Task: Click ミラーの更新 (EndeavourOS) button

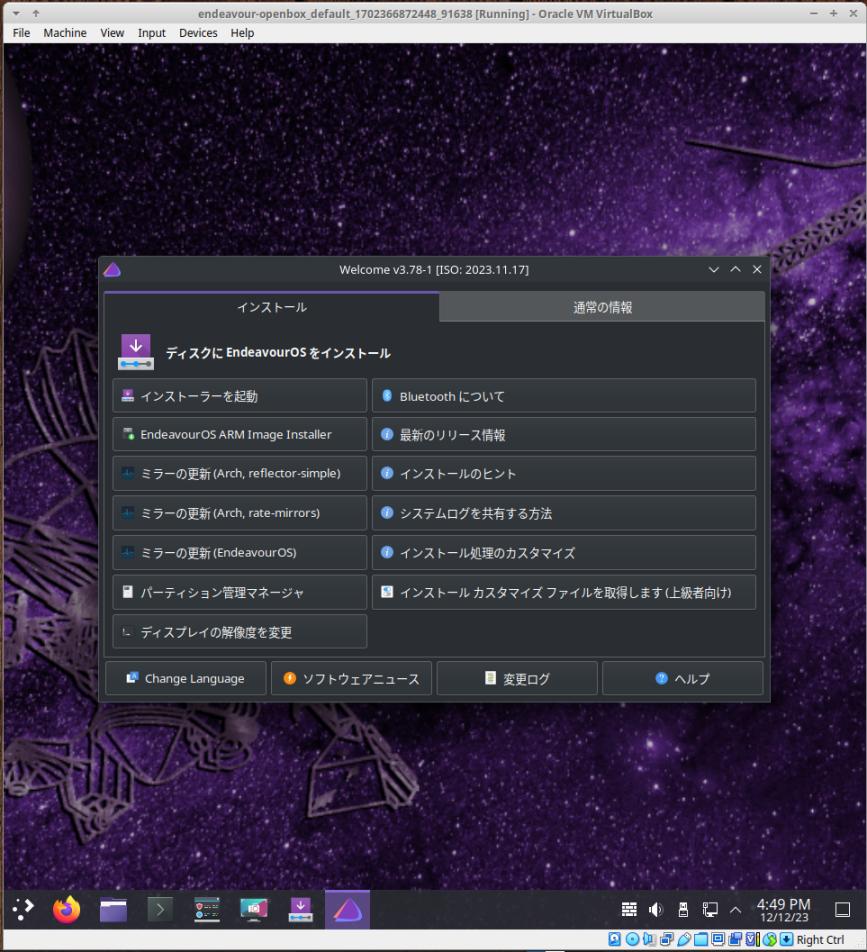Action: 239,552
